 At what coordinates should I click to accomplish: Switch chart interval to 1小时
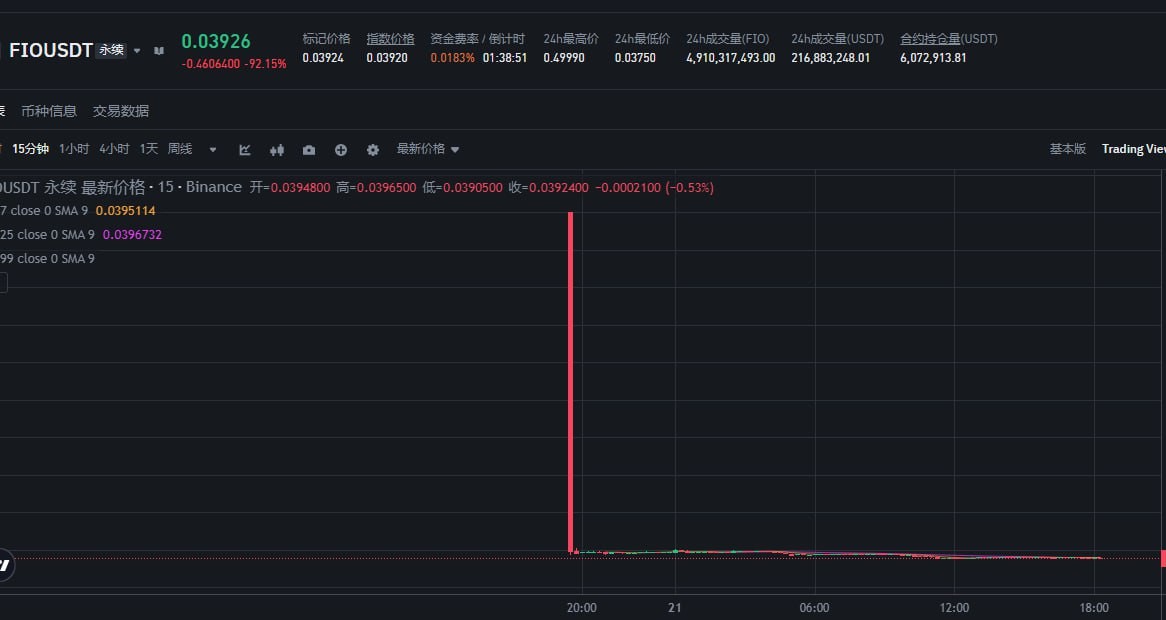[x=74, y=149]
